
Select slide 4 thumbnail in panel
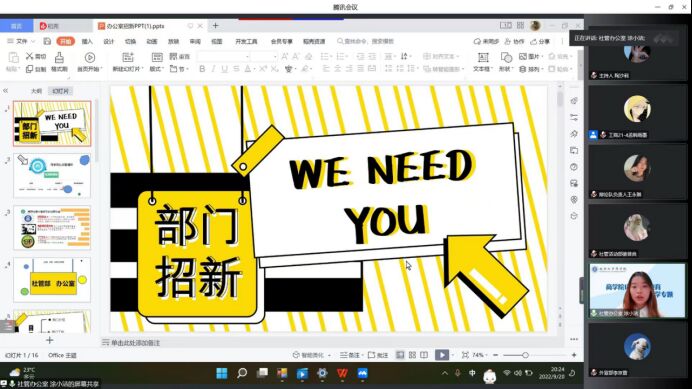click(52, 280)
